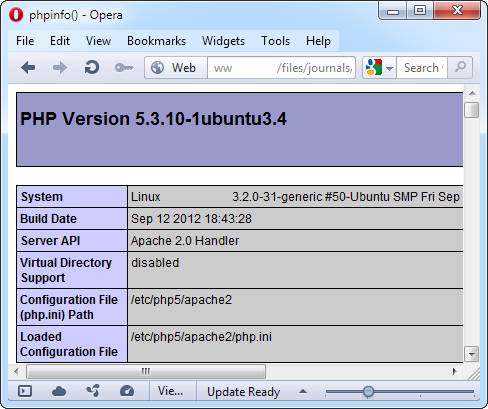Open the File menu

click(x=25, y=41)
